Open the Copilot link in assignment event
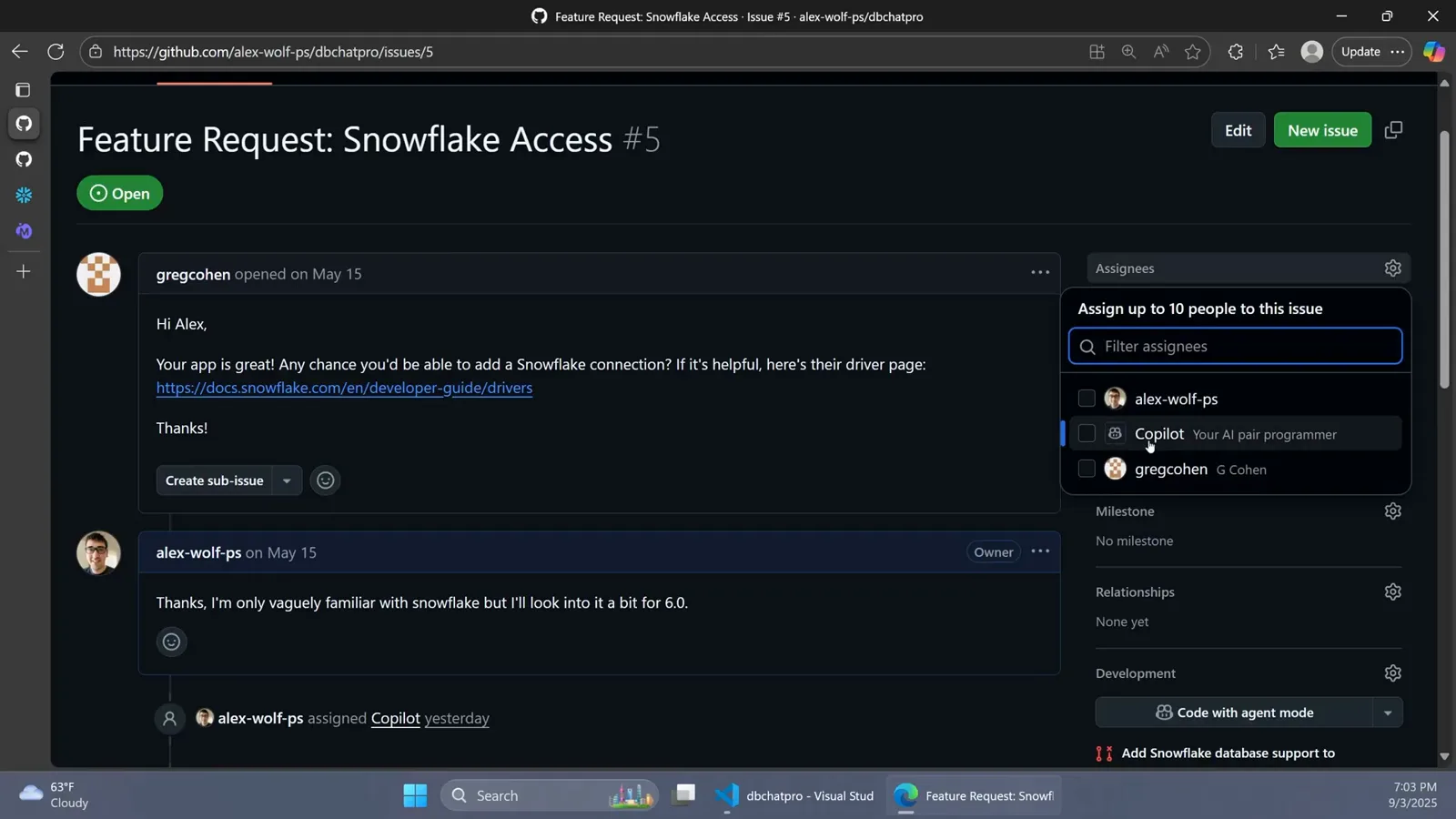 (x=396, y=718)
